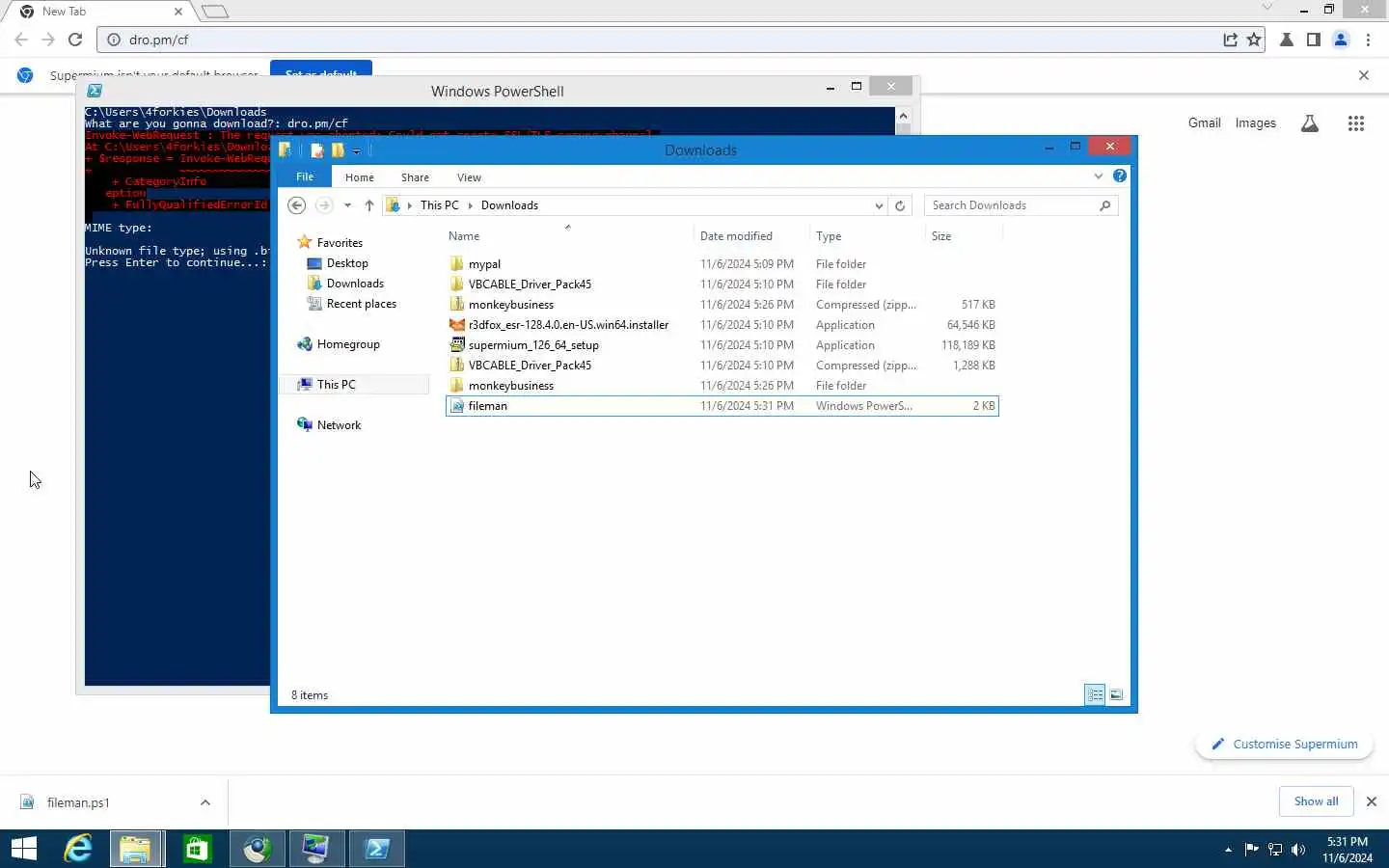This screenshot has height=868, width=1389.
Task: Click the Search Downloads field
Action: [x=1021, y=205]
